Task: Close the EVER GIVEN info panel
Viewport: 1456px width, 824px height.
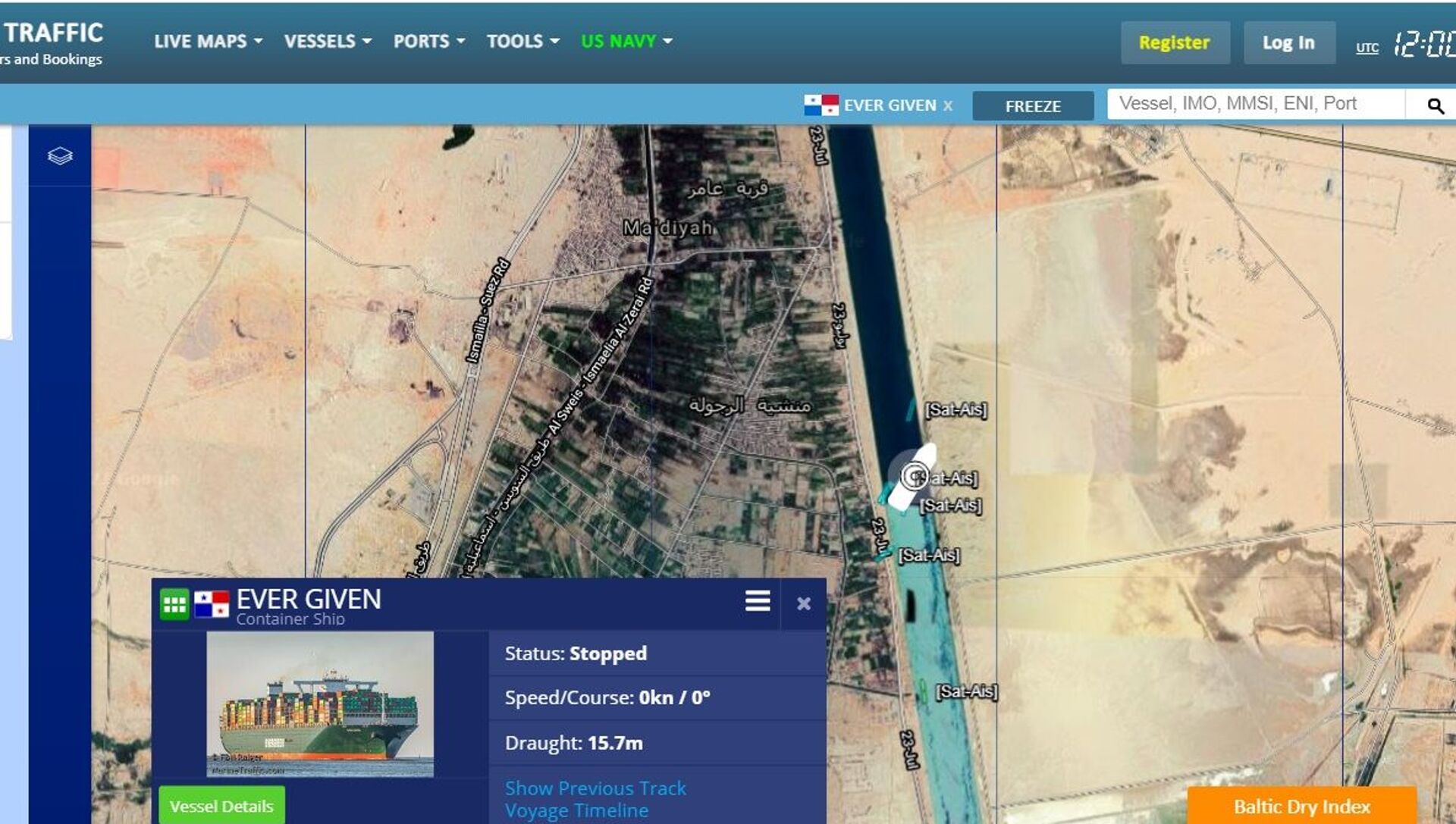Action: pyautogui.click(x=804, y=603)
